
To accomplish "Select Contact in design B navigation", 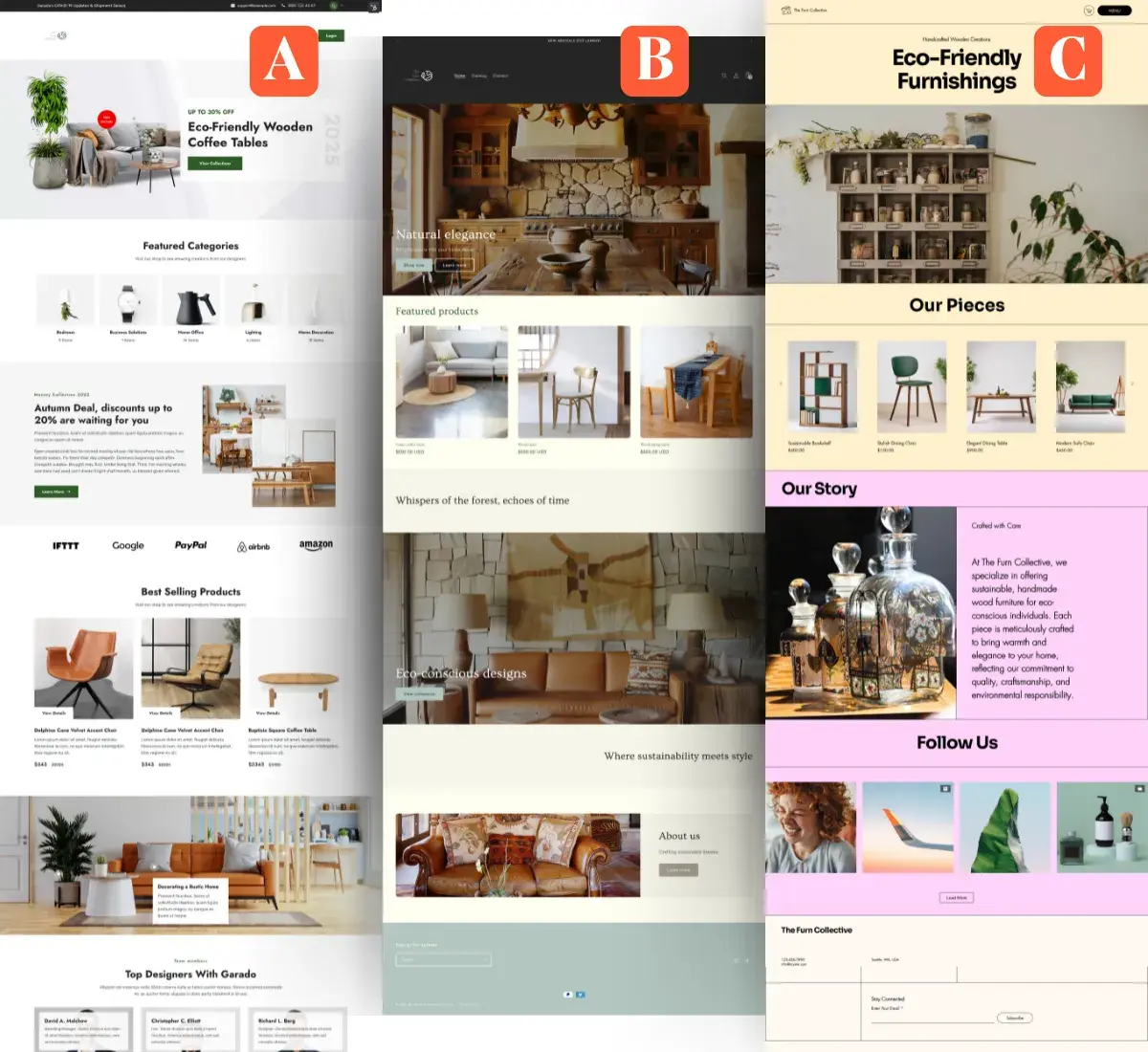I will click(x=500, y=76).
